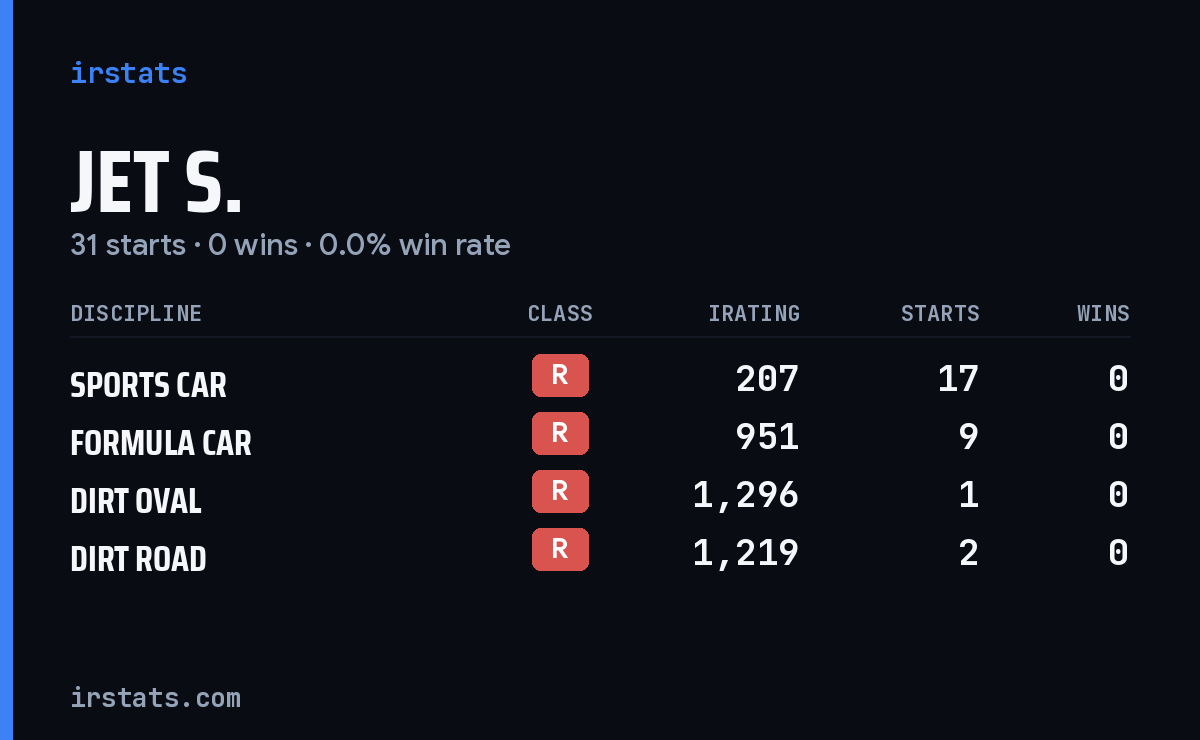Click the Sports Car iRating value 207
Viewport: 1200px width, 740px height.
pyautogui.click(x=767, y=379)
